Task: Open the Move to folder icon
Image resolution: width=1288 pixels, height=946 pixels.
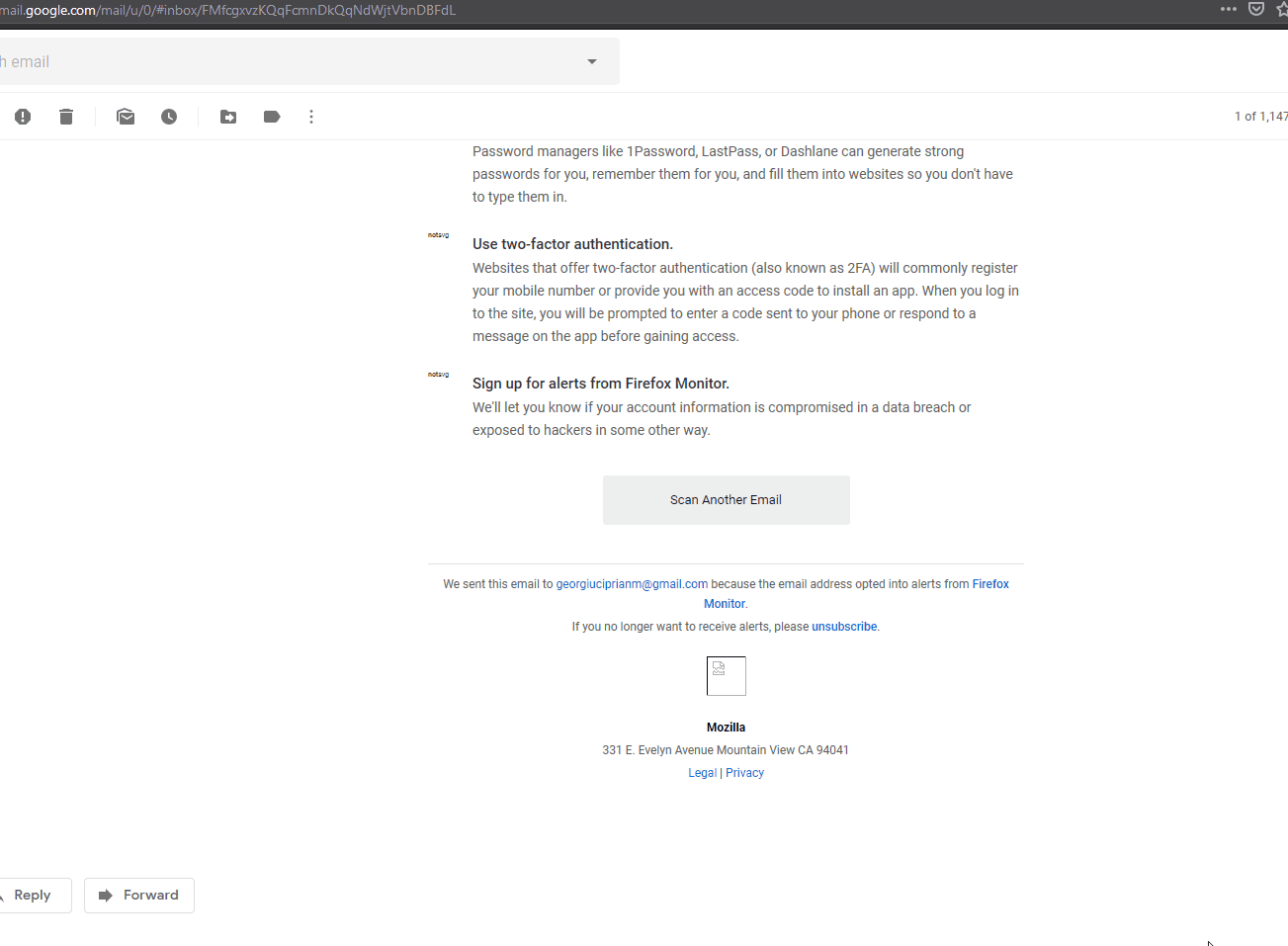Action: click(x=228, y=117)
